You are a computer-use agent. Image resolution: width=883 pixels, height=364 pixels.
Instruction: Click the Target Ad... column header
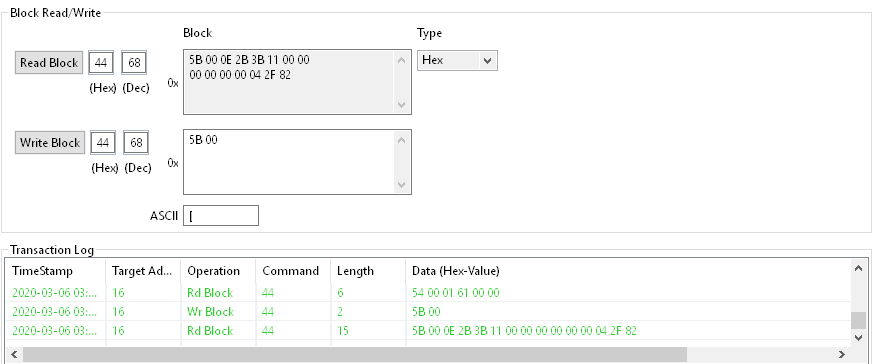pos(143,271)
